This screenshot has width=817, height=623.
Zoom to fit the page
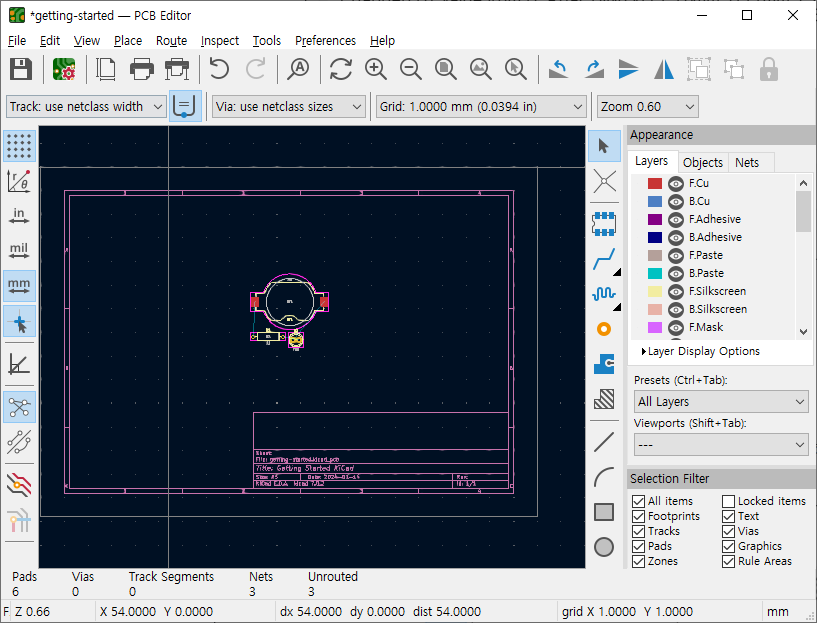tap(446, 69)
